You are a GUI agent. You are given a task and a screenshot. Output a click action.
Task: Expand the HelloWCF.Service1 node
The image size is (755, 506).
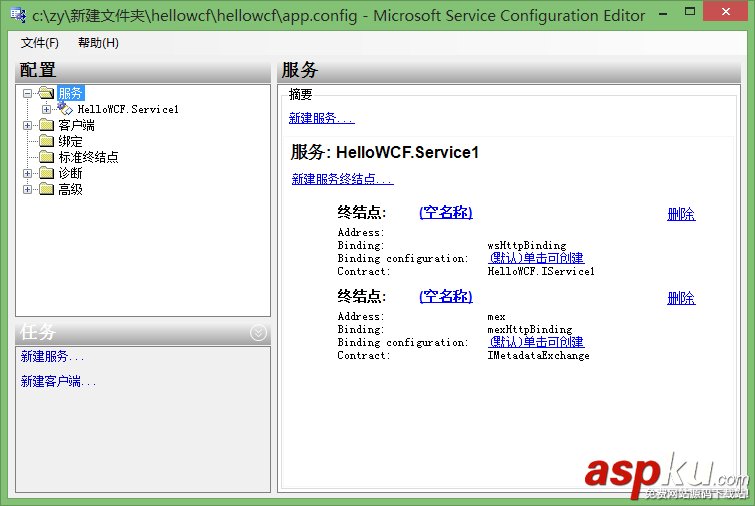pyautogui.click(x=46, y=109)
